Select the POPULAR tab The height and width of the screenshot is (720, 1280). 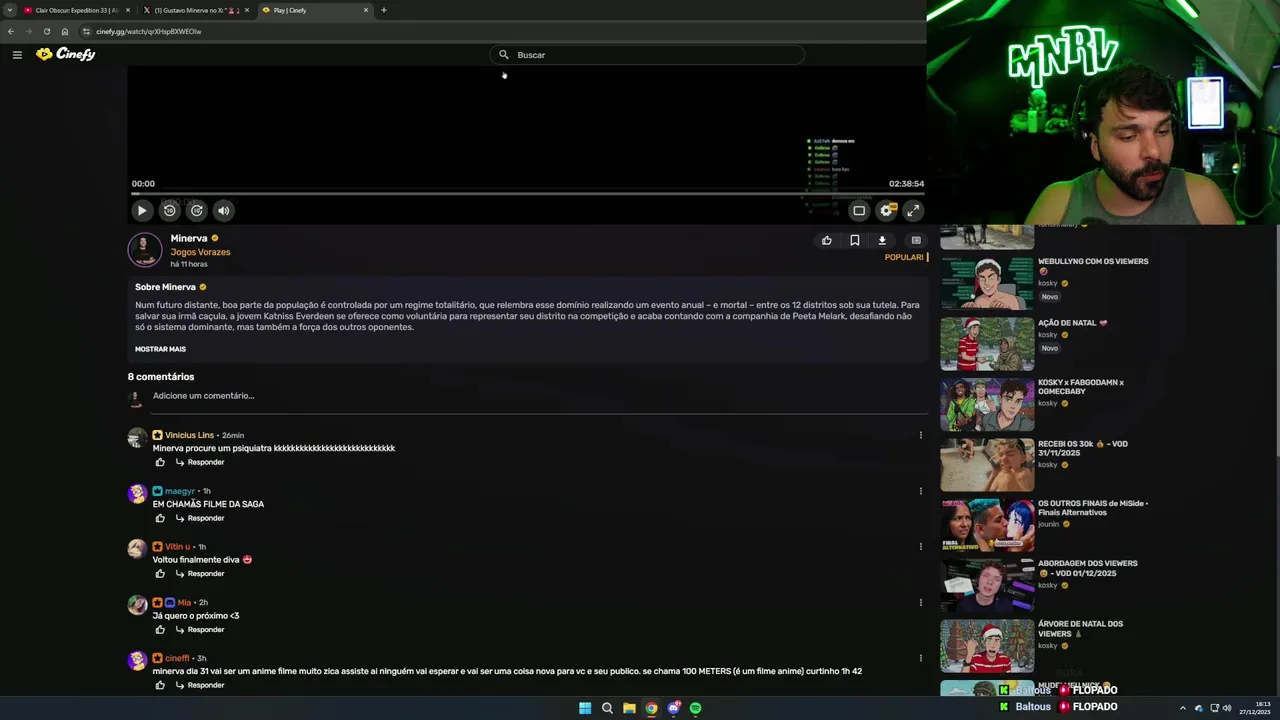point(904,257)
